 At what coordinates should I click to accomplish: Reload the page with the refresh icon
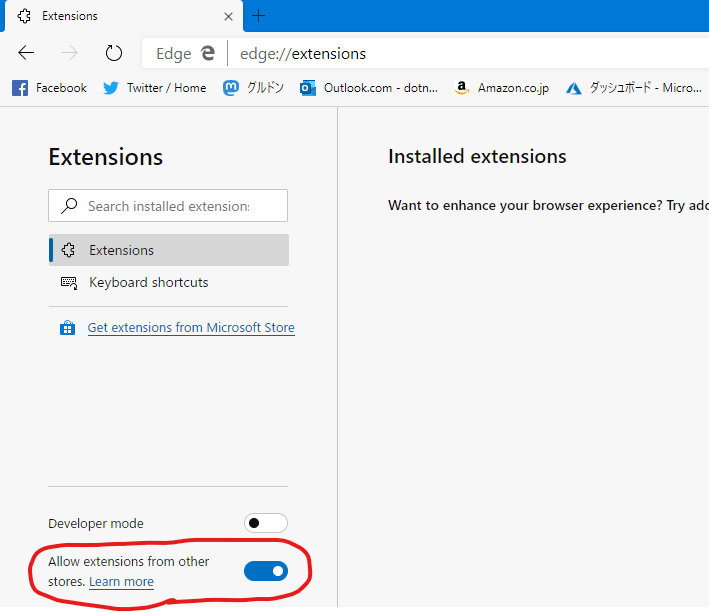pyautogui.click(x=113, y=53)
